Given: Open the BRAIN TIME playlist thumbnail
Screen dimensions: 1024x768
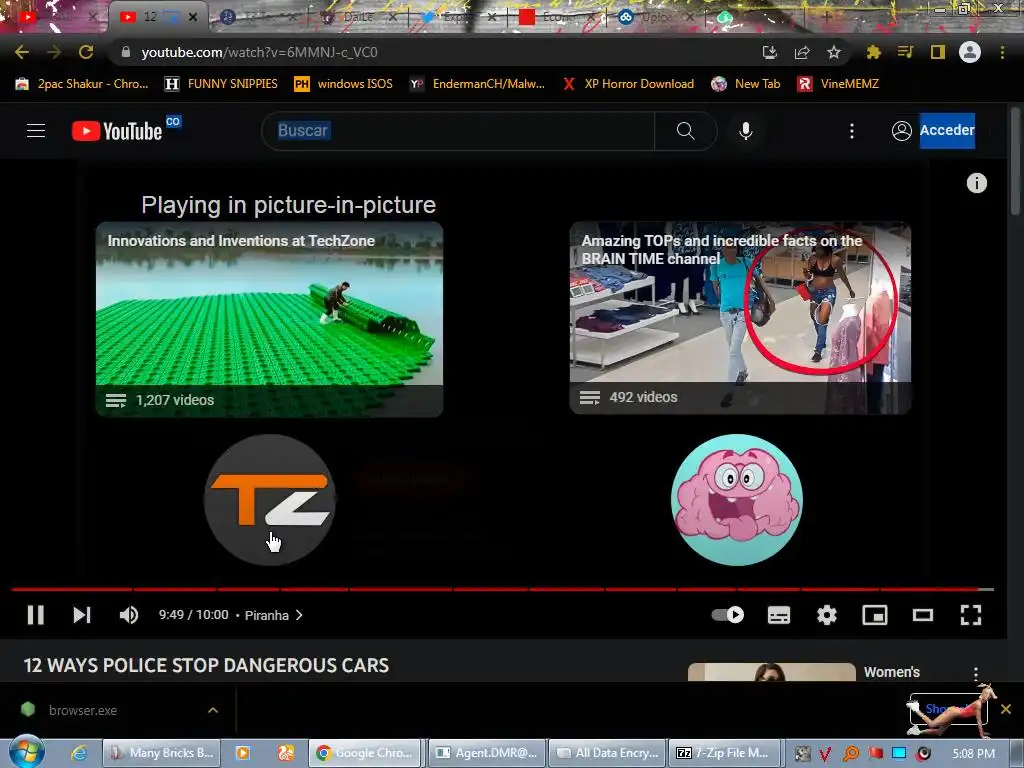Looking at the screenshot, I should (x=740, y=318).
